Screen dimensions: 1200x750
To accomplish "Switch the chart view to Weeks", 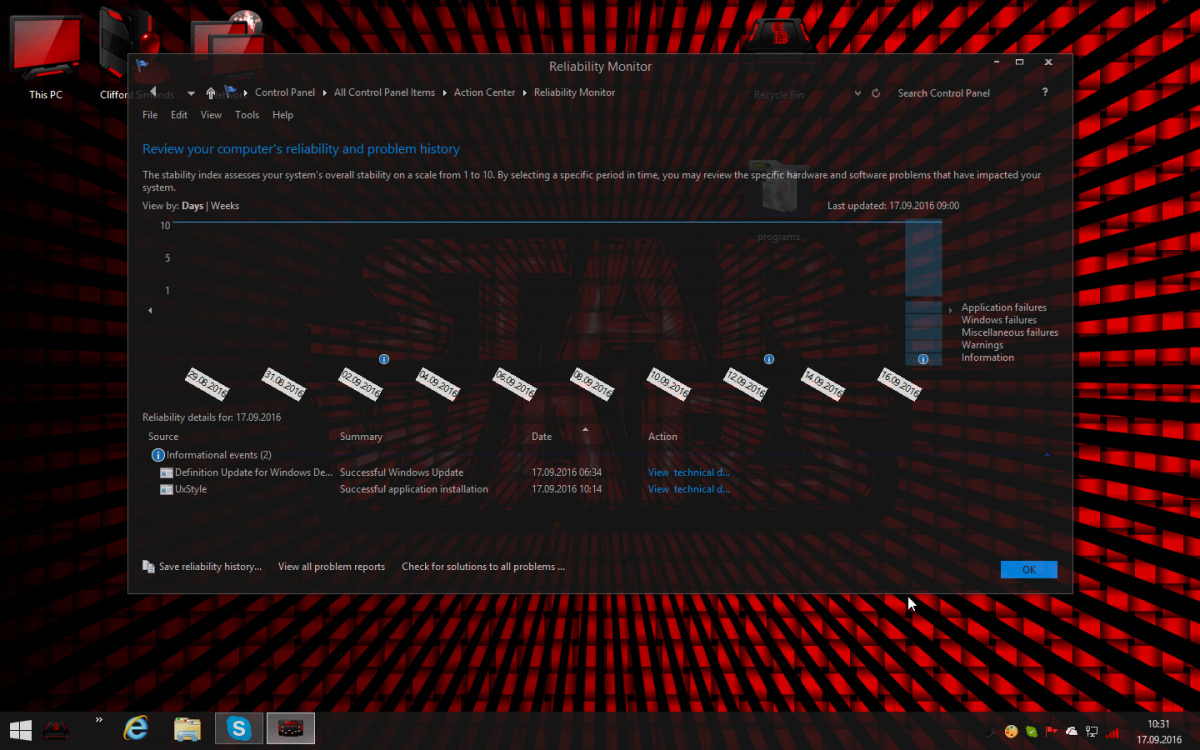I will coord(225,206).
